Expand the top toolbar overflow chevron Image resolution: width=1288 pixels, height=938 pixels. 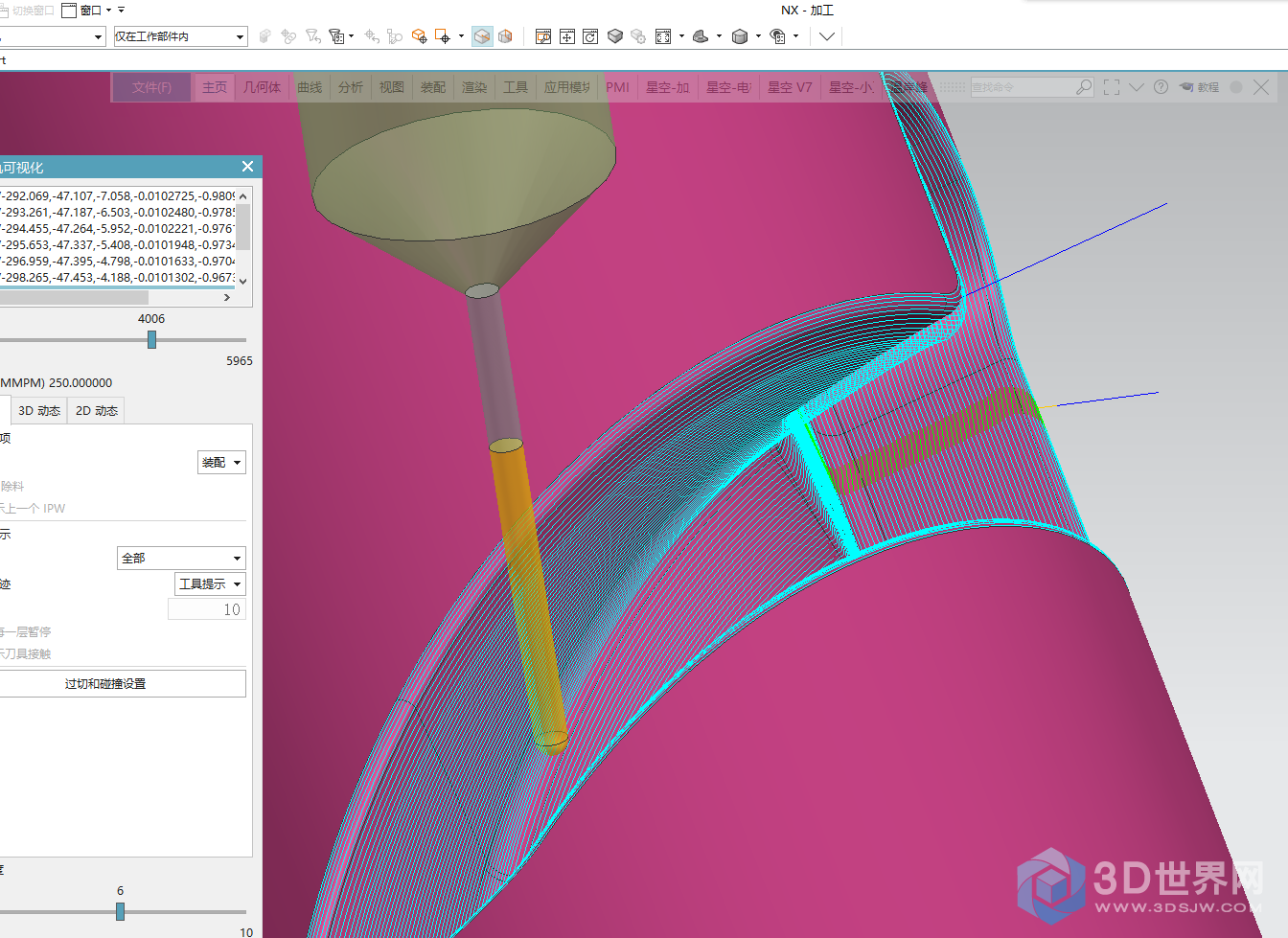[x=827, y=36]
